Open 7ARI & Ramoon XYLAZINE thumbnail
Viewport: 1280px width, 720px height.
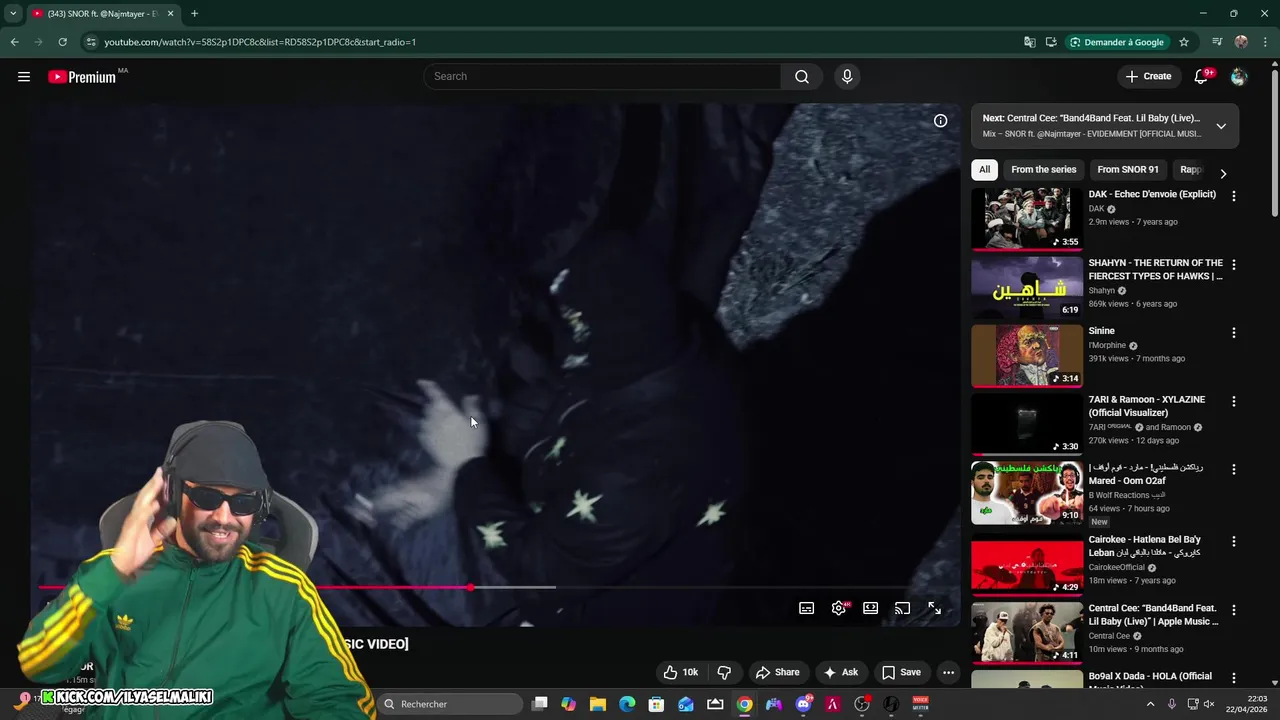pos(1027,424)
